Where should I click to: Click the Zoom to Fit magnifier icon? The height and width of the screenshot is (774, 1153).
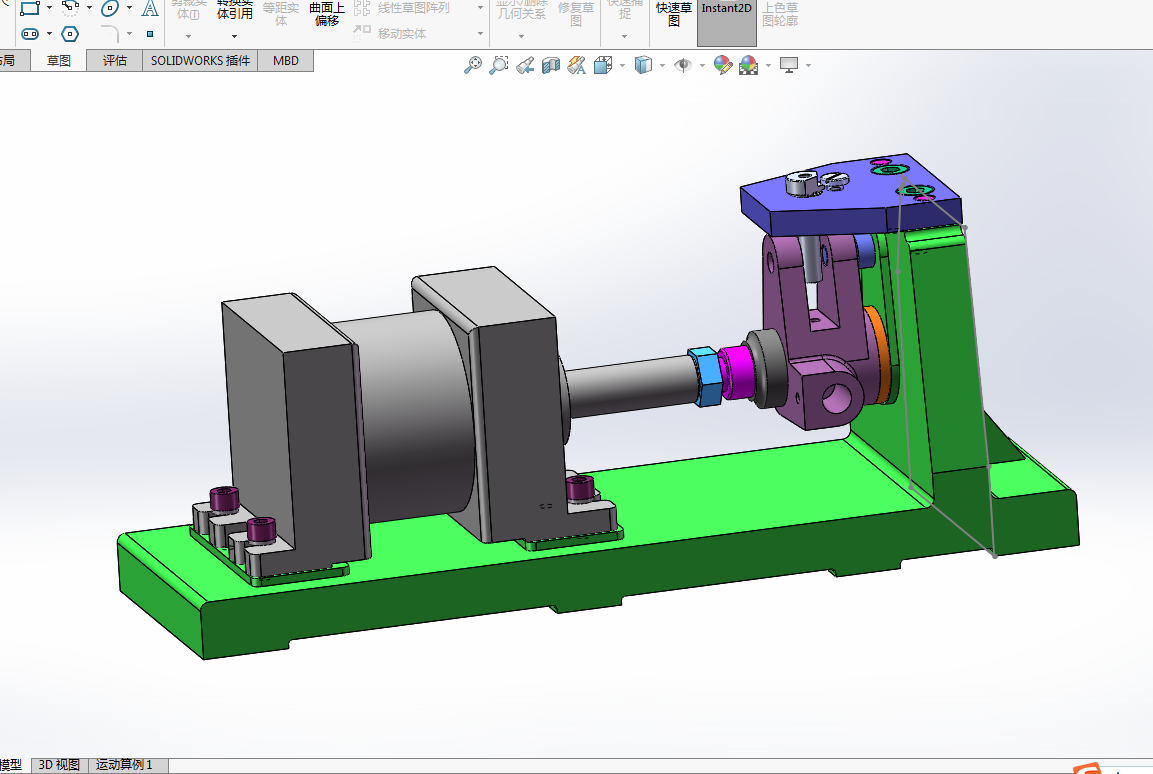point(473,66)
